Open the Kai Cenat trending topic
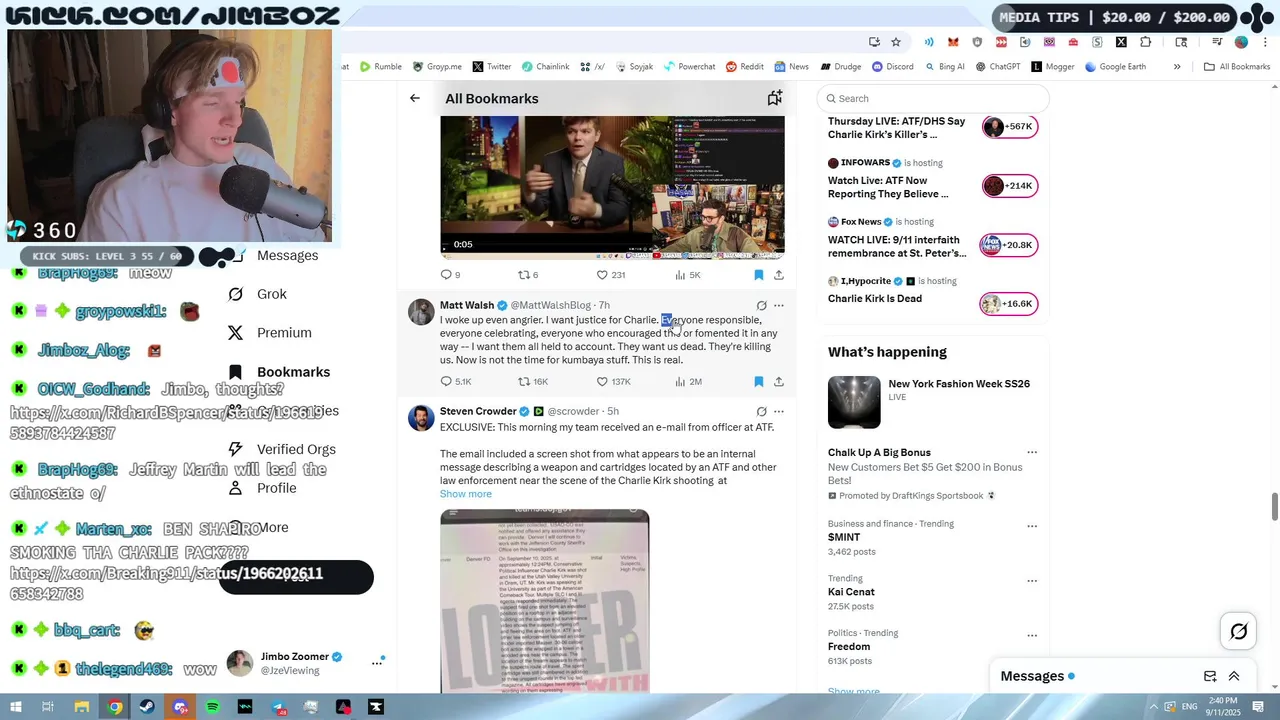The image size is (1280, 720). [x=851, y=592]
